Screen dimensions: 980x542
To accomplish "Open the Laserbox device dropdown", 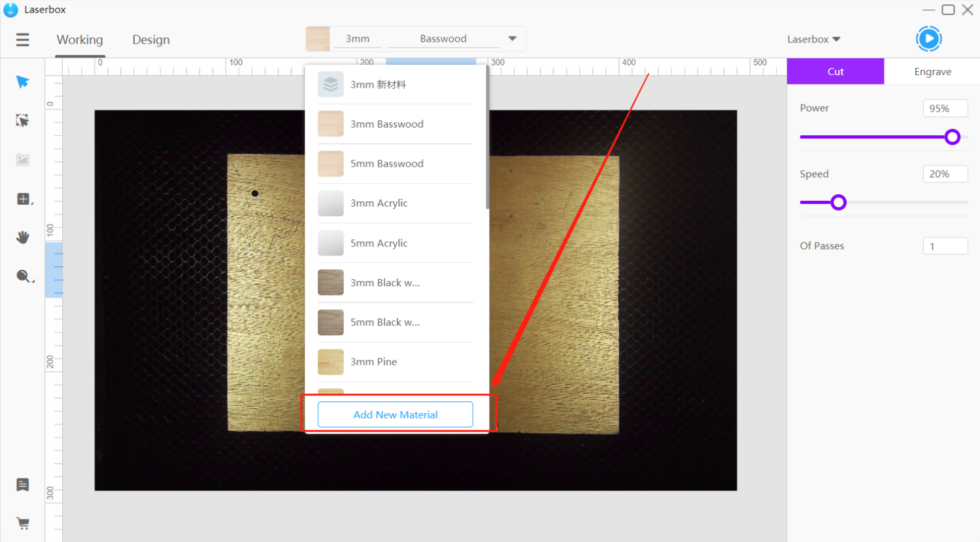I will tap(814, 39).
